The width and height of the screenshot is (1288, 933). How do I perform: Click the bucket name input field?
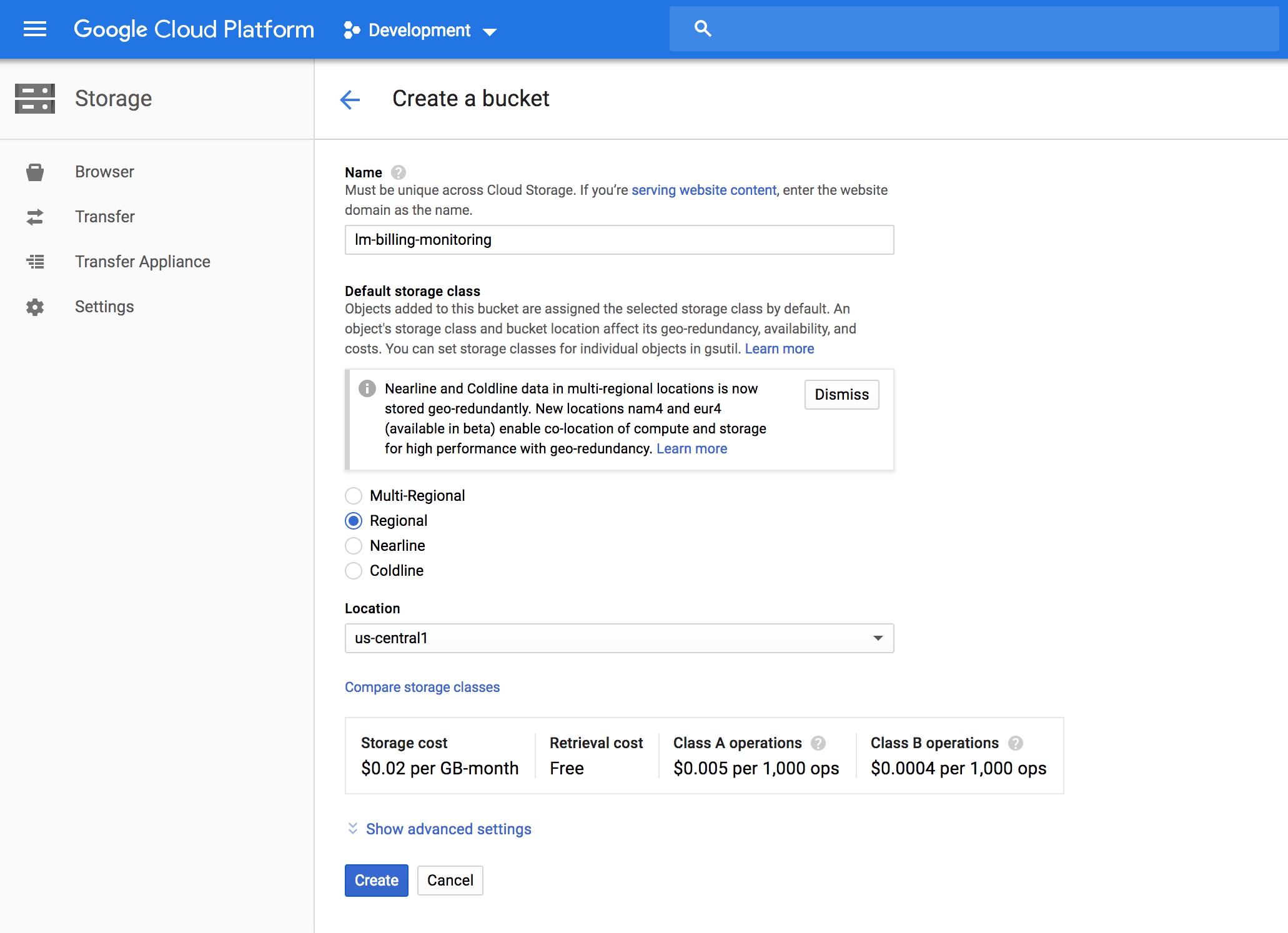point(618,240)
